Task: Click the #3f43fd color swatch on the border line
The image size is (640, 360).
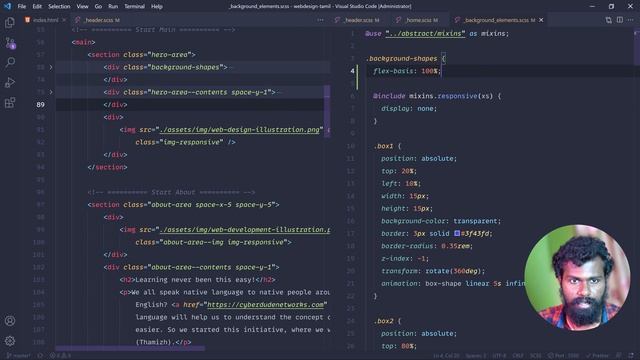Action: (x=457, y=233)
